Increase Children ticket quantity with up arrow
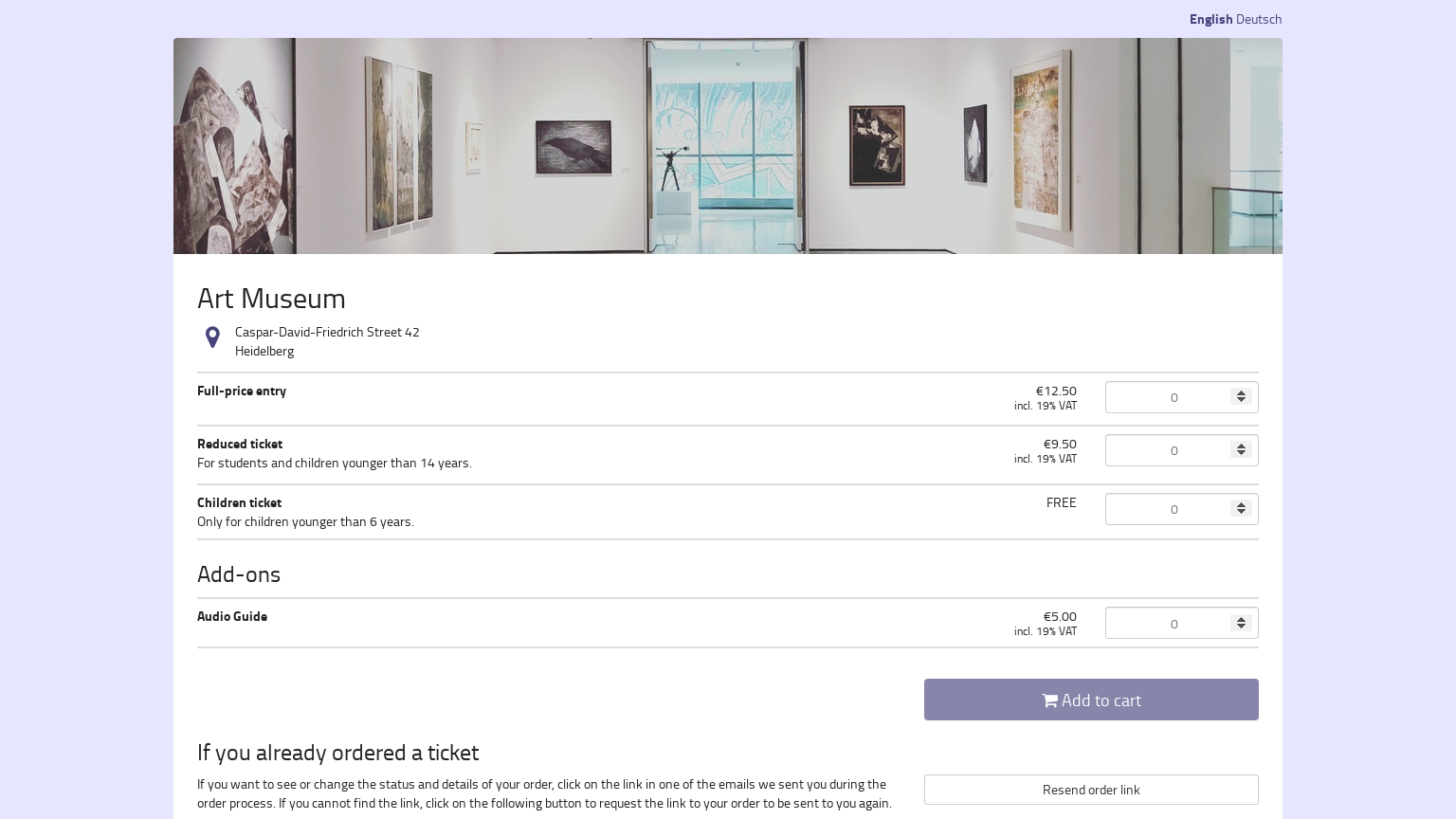Screen dimensions: 1456x819 click(1241, 504)
